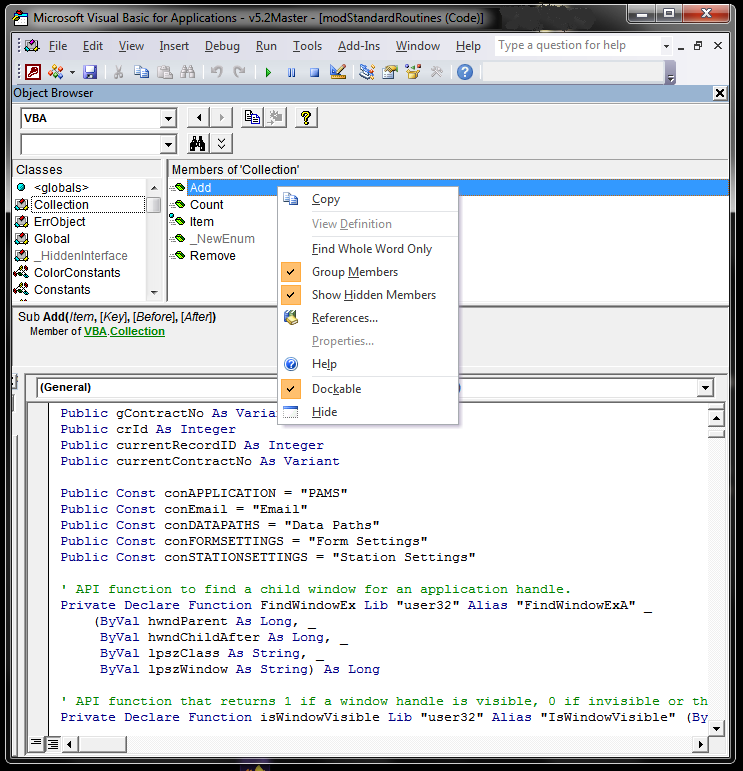743x771 pixels.
Task: Open the procedure dropdown arrow
Action: pos(705,387)
